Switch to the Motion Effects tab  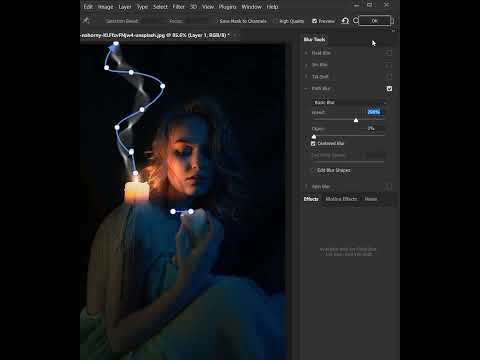(x=341, y=199)
